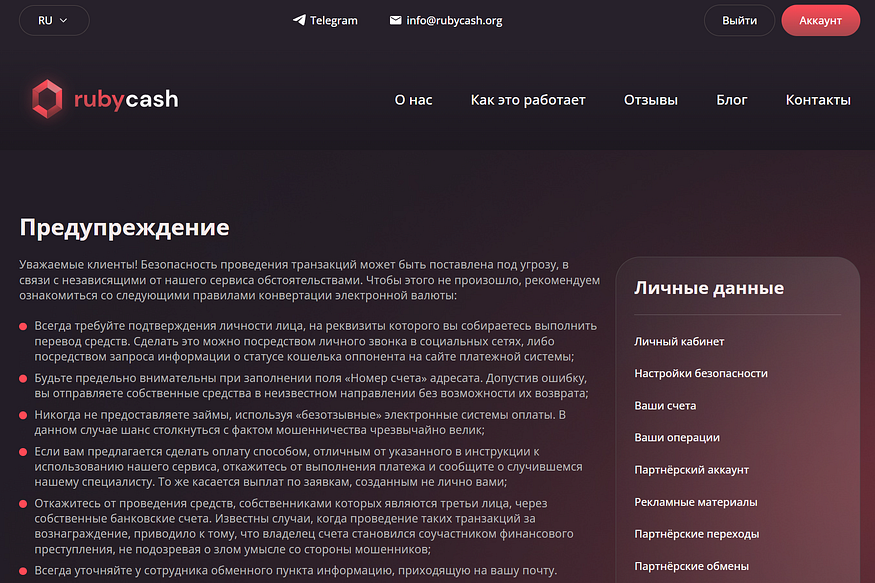Open the Блог menu item
875x583 pixels.
coord(732,100)
